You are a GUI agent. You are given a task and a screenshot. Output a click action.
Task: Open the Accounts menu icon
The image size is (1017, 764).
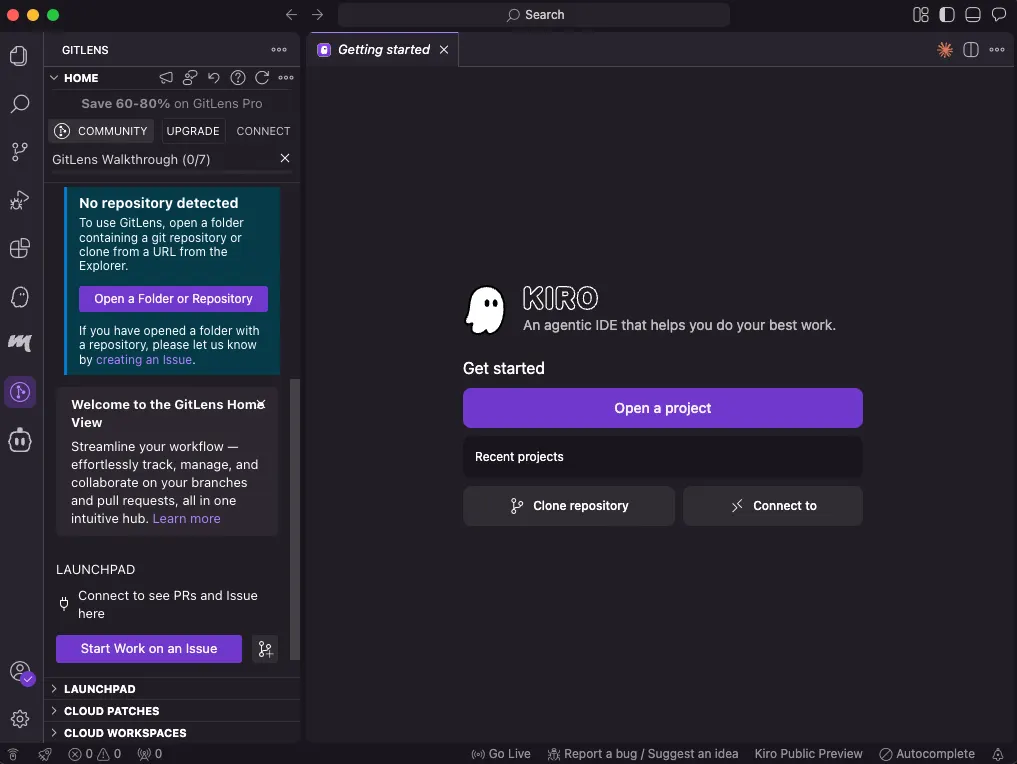[21, 672]
